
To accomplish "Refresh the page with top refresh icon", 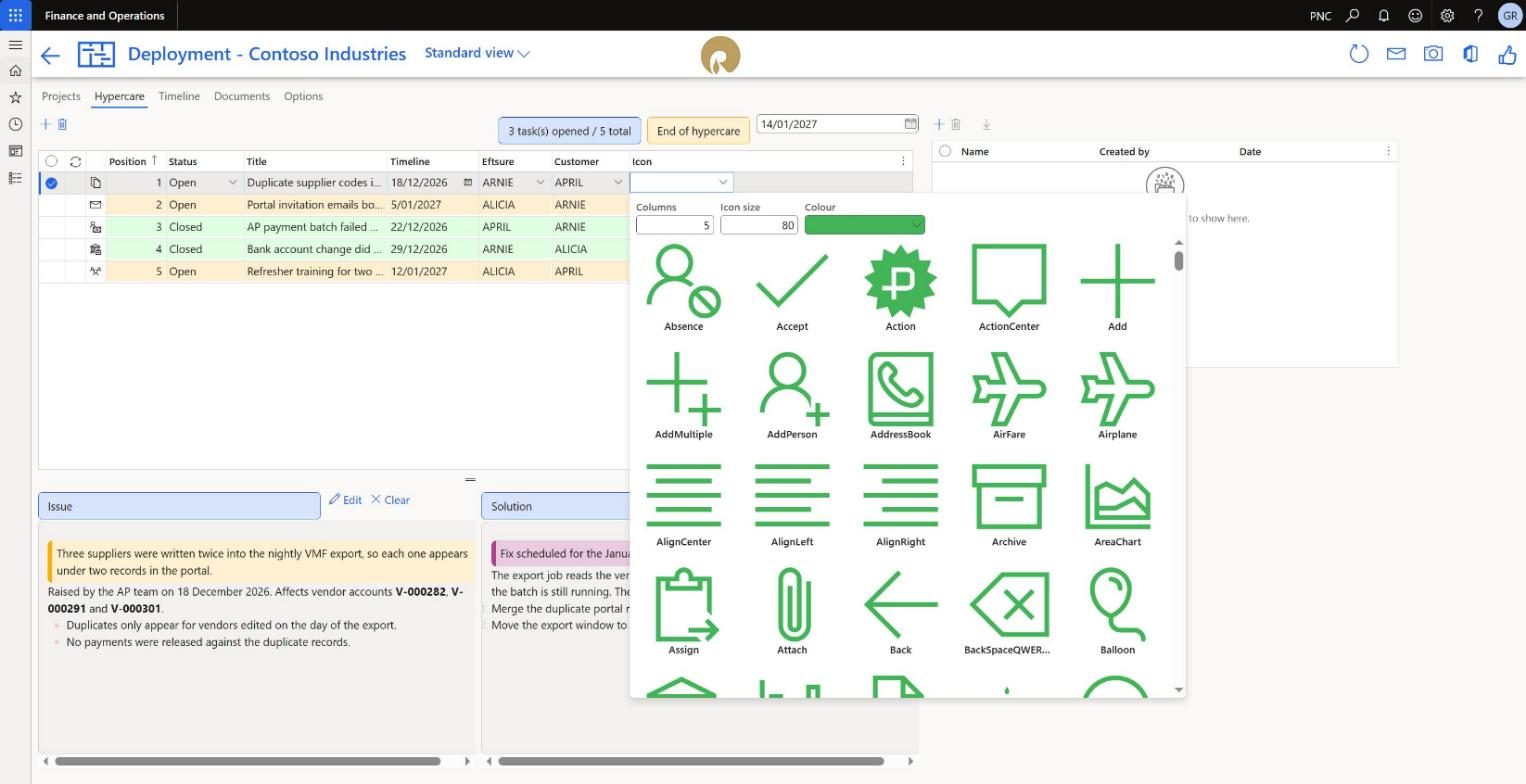I will click(x=1358, y=54).
